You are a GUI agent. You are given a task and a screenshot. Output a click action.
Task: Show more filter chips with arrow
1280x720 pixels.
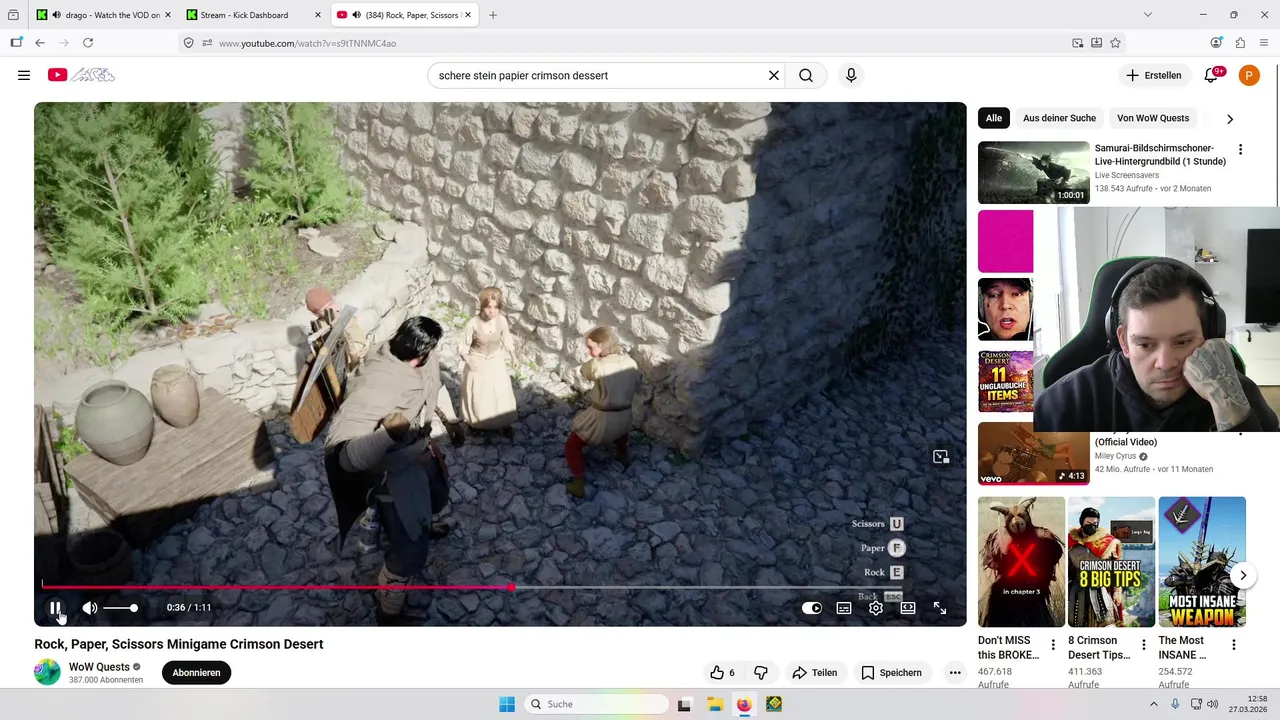tap(1230, 118)
